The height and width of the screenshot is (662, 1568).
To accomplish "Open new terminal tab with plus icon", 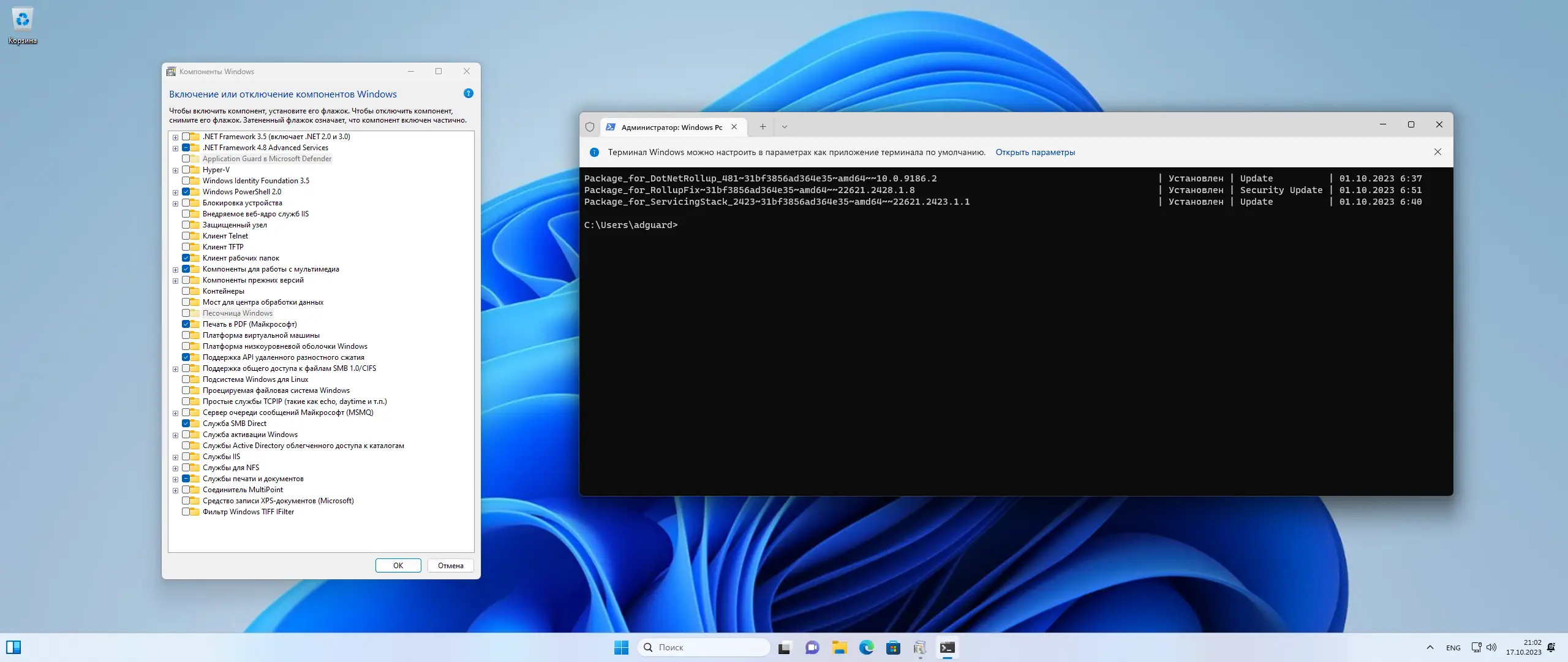I will click(x=763, y=127).
